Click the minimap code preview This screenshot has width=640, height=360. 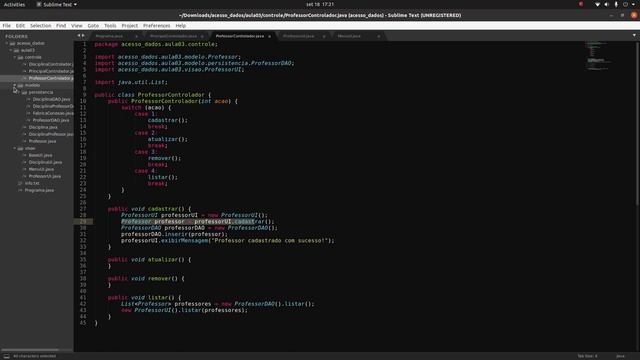click(598, 55)
